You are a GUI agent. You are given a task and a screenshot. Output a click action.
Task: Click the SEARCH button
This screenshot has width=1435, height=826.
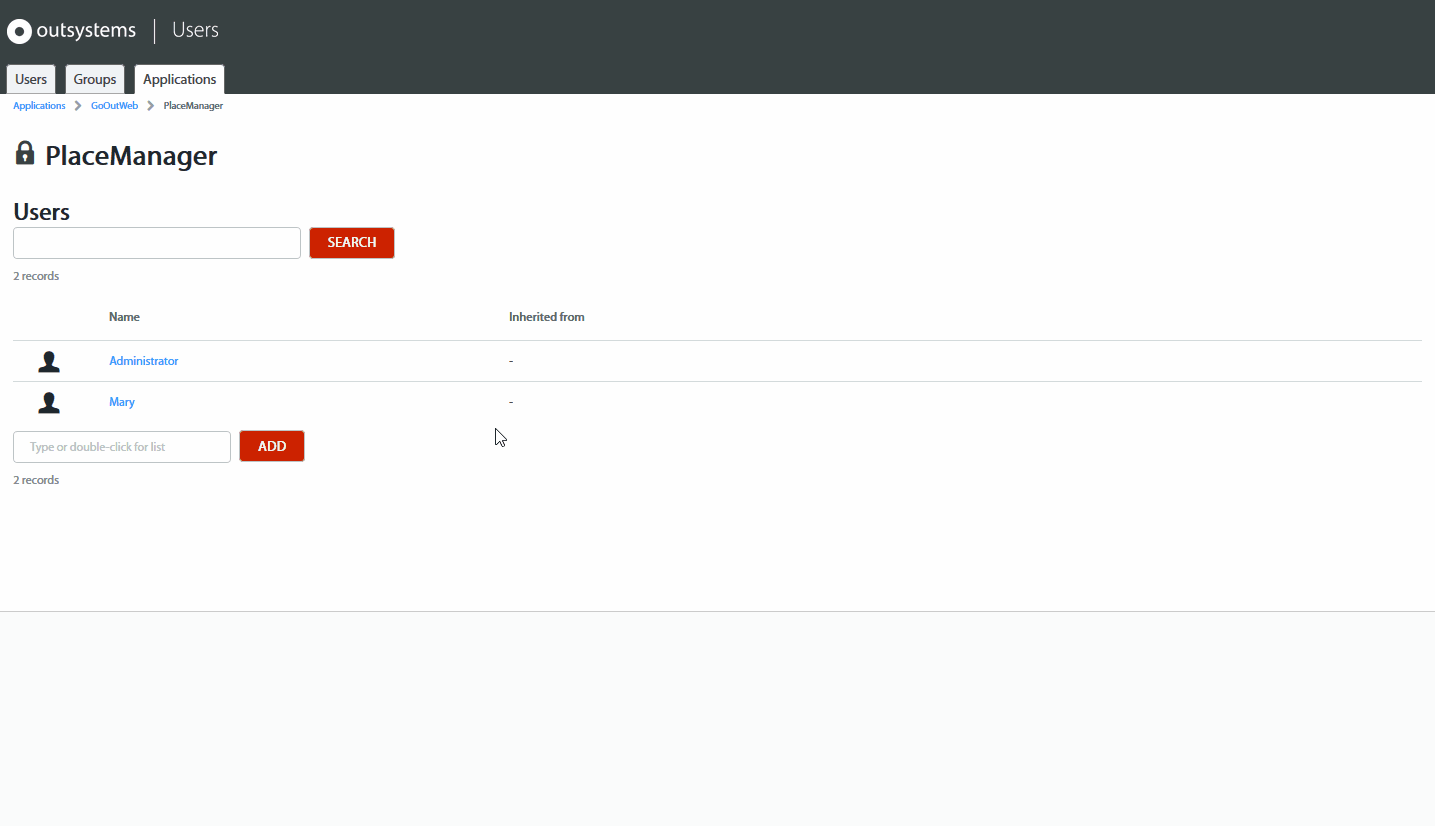tap(351, 242)
